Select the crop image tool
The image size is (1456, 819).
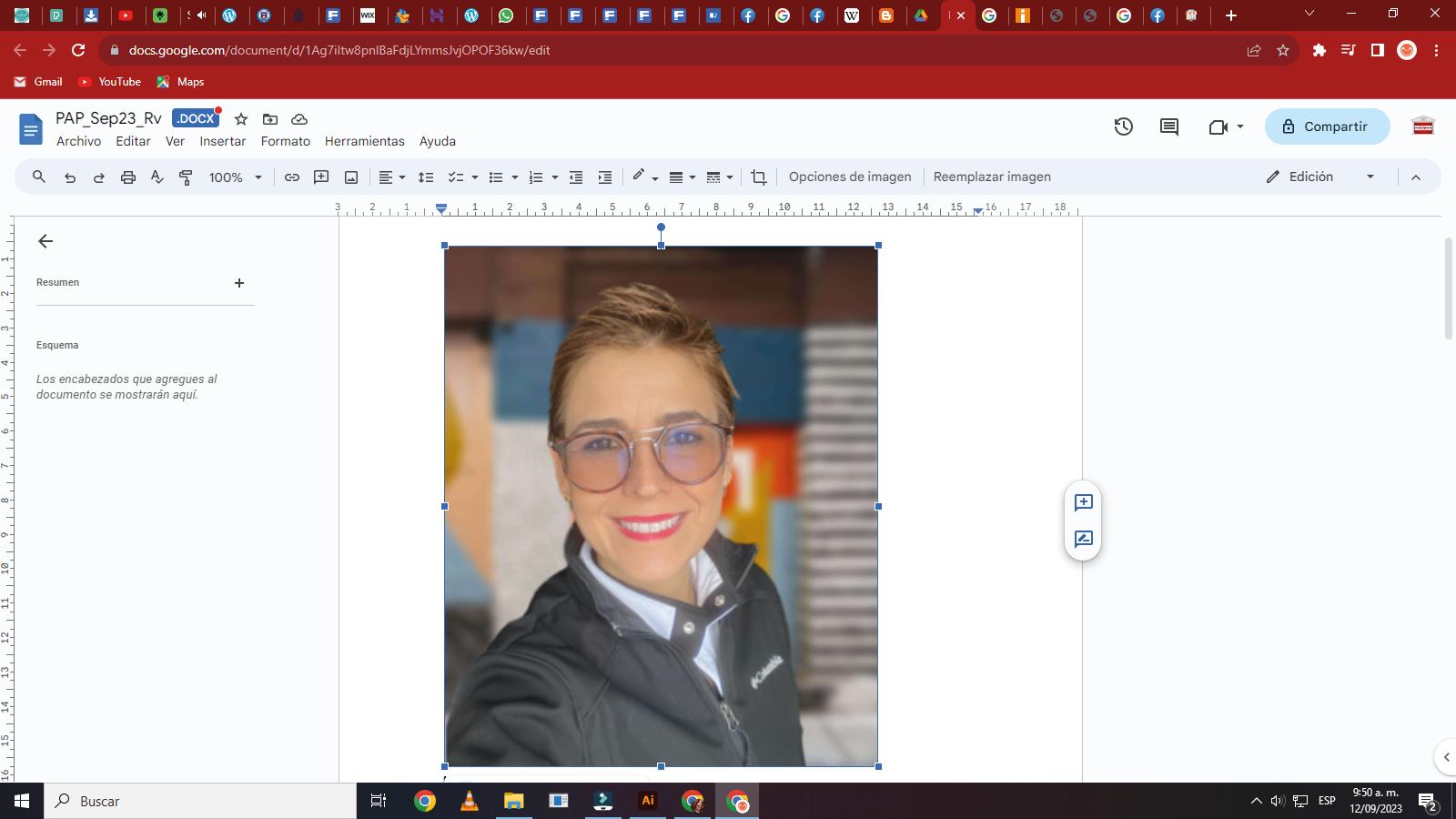tap(758, 177)
